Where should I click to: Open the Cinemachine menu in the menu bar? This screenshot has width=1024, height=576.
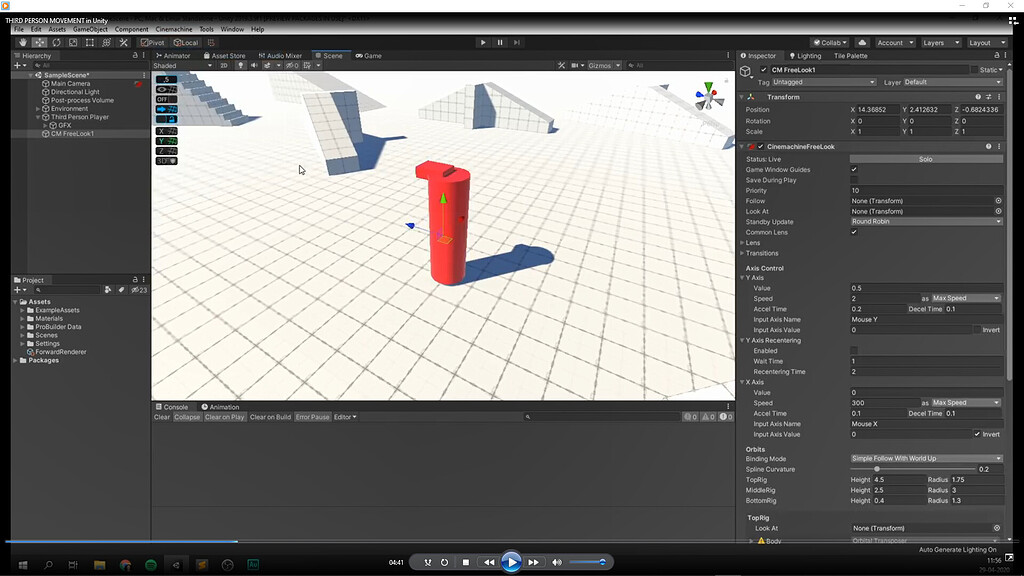click(174, 29)
